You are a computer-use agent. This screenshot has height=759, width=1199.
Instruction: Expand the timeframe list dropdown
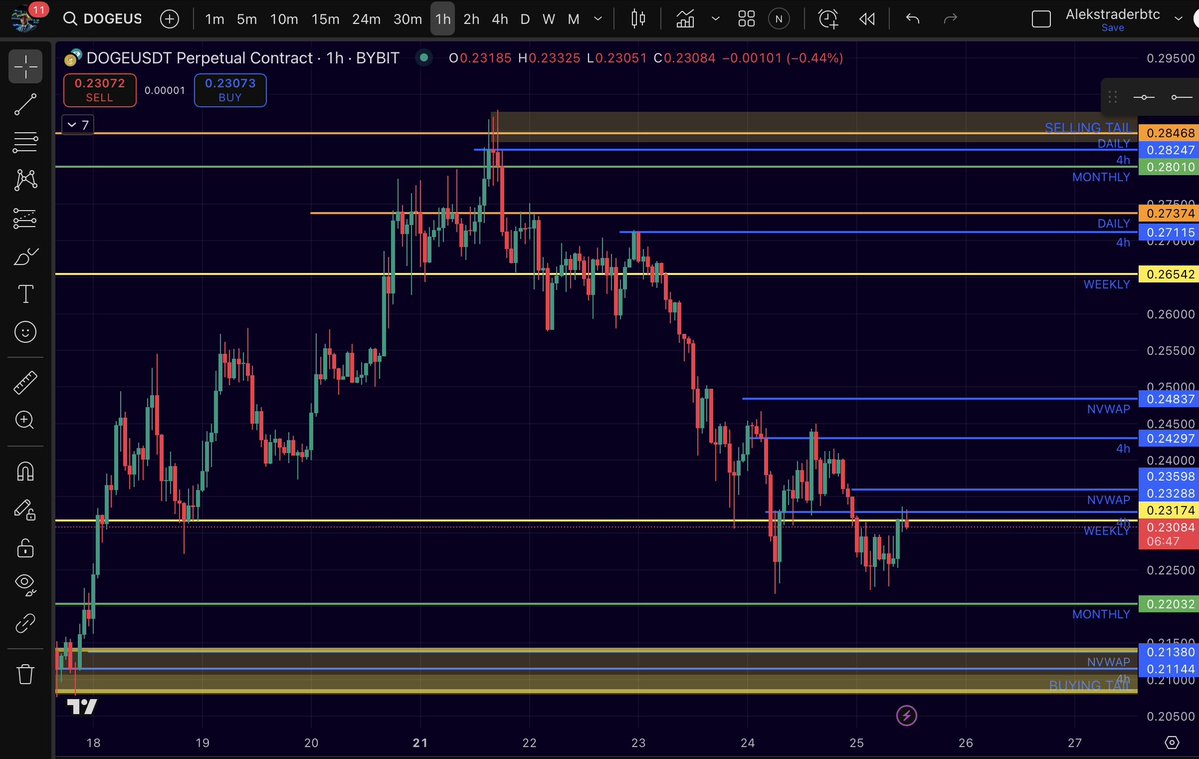pyautogui.click(x=598, y=19)
